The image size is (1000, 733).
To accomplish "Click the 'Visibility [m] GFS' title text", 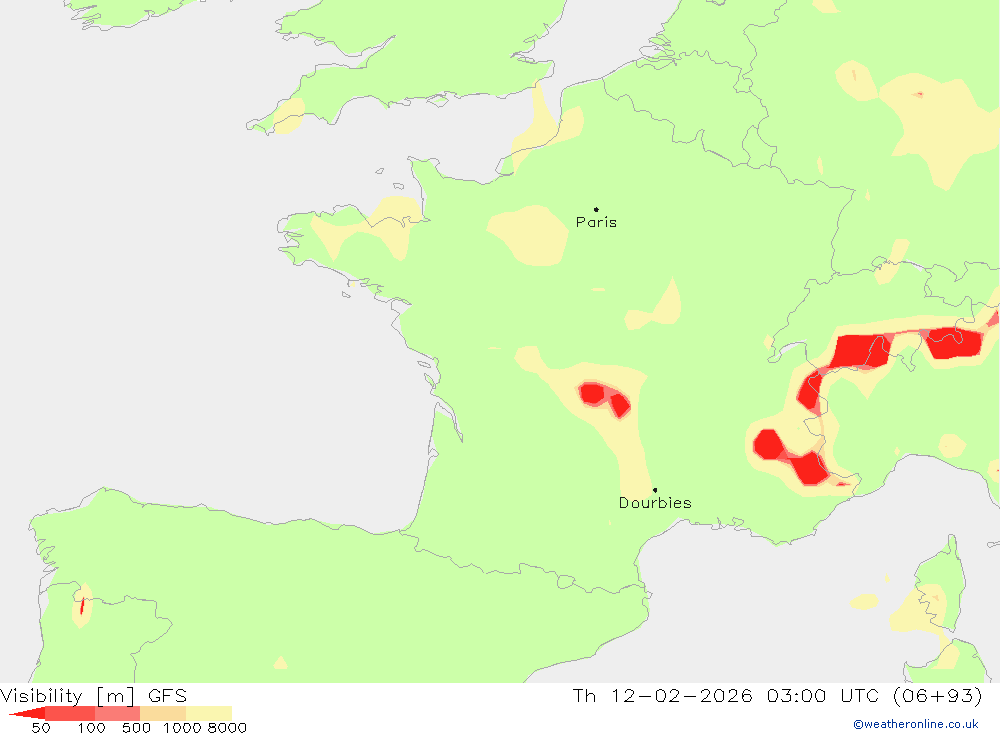I will click(x=94, y=695).
